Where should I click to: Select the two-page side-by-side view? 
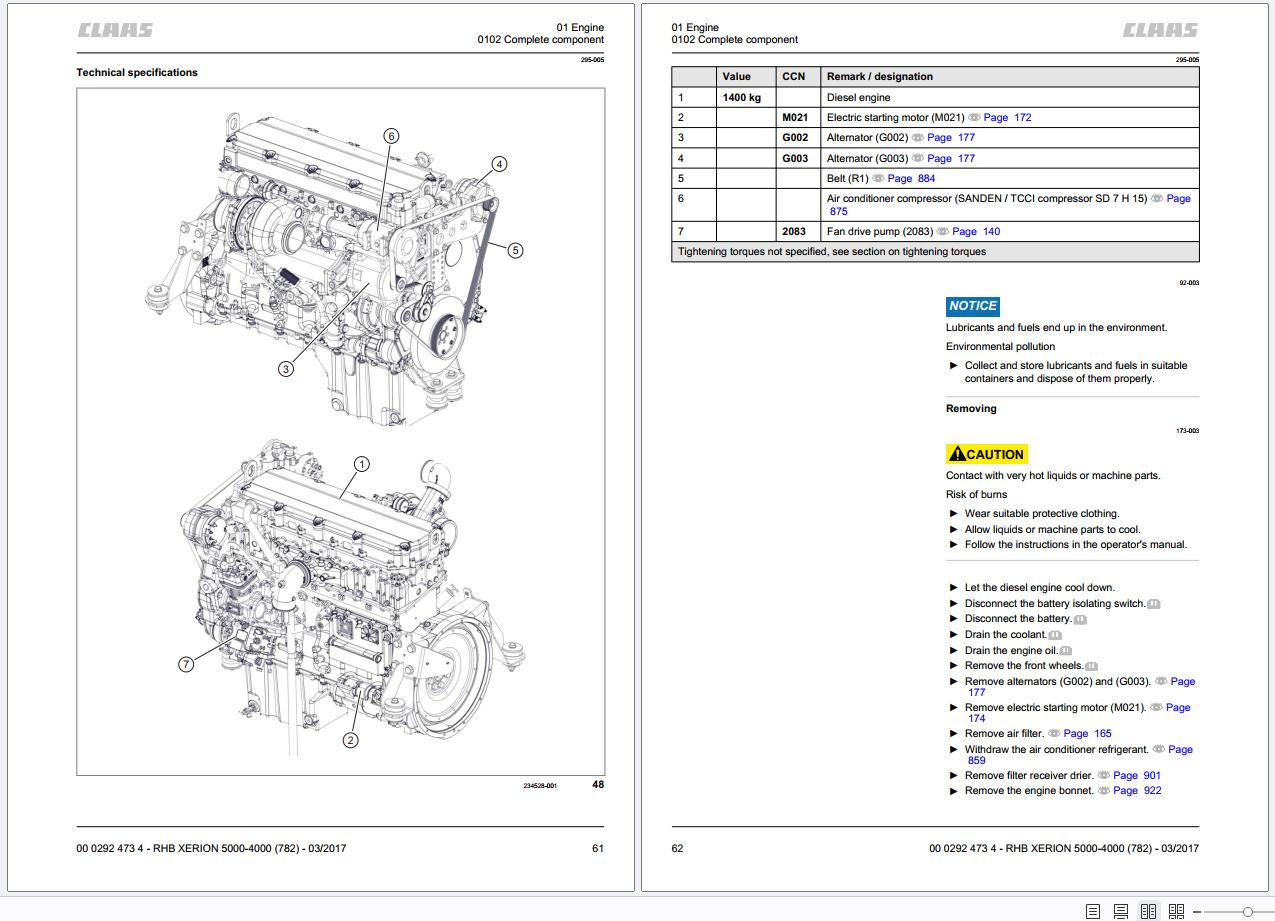pyautogui.click(x=1149, y=911)
